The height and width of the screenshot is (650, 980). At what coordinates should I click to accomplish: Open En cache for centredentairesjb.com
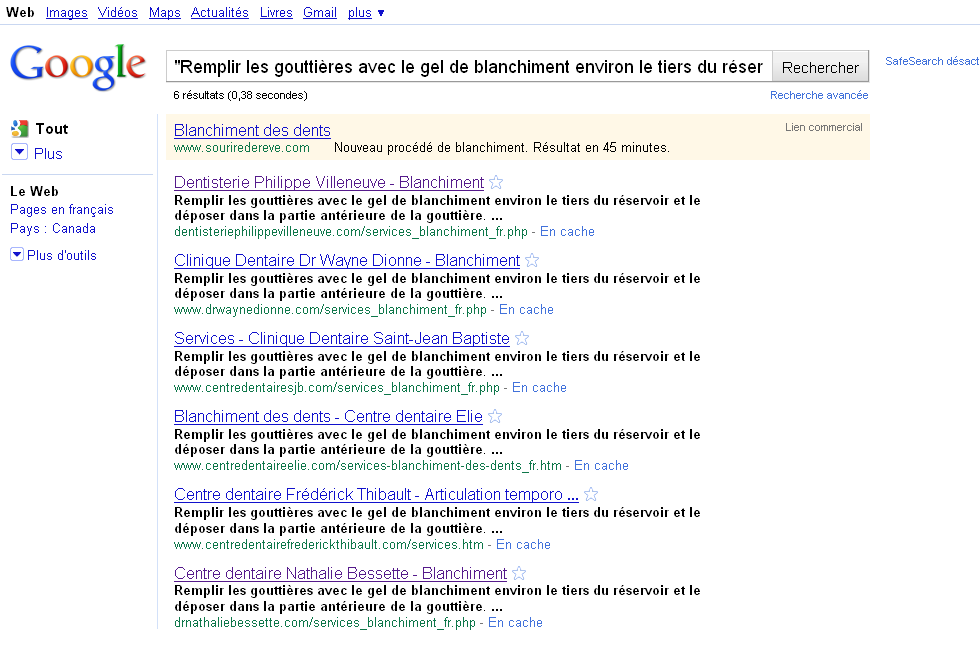(539, 388)
